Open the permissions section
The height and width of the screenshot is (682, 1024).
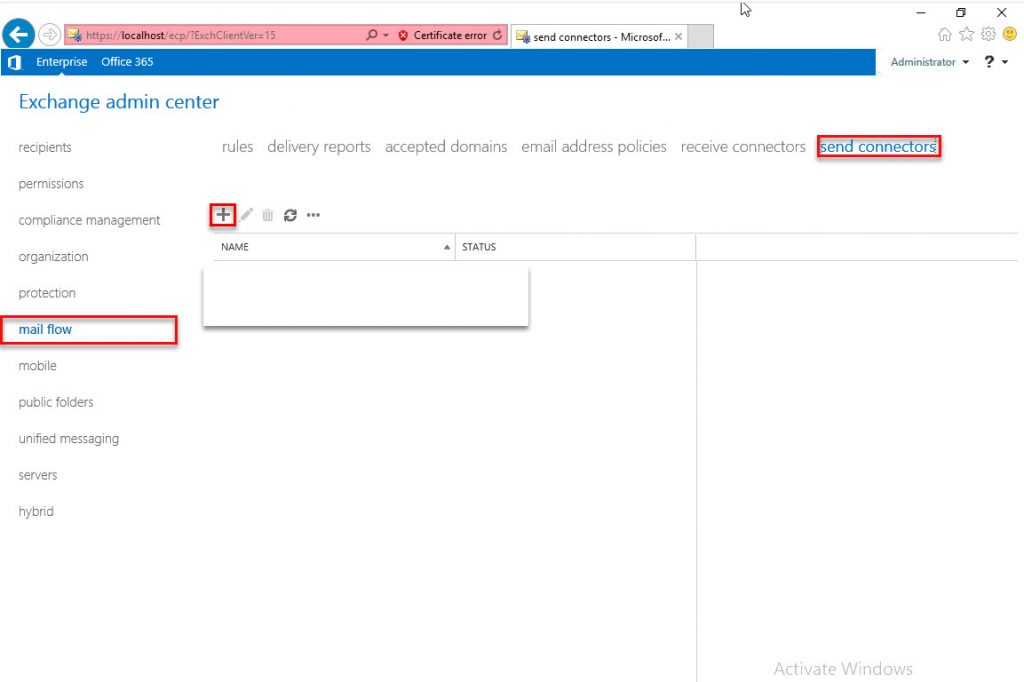point(51,184)
